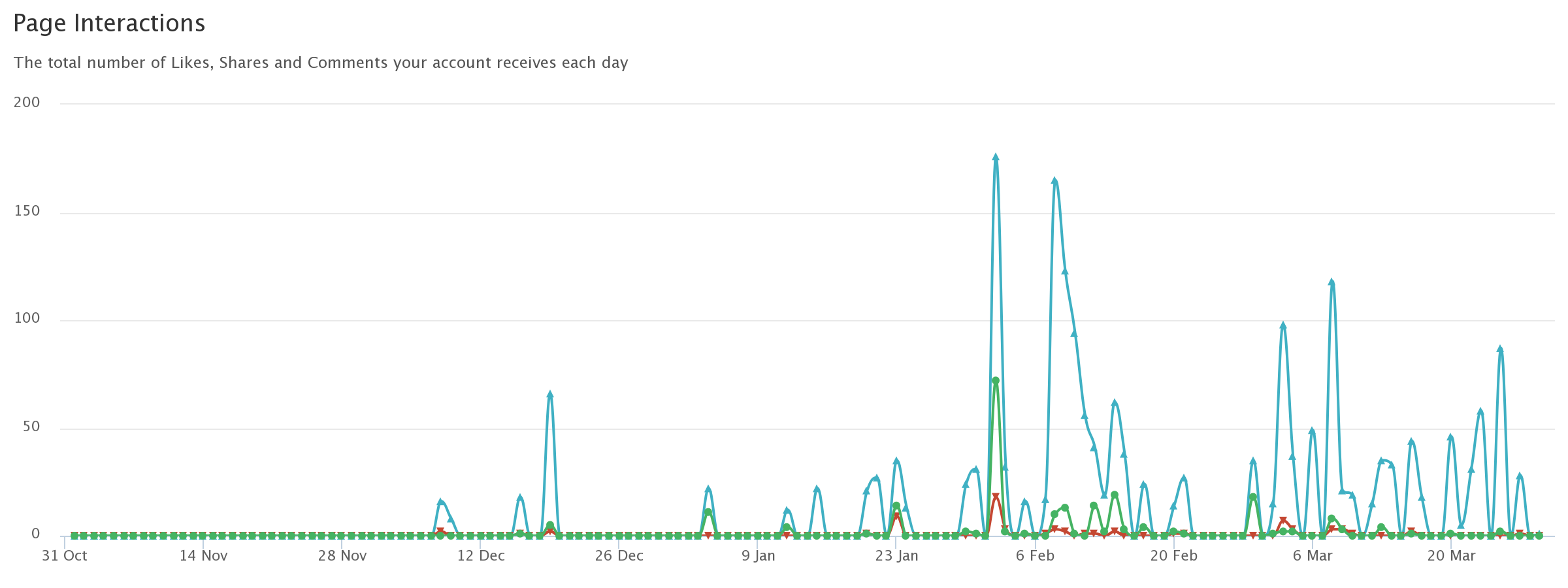
Task: Click the chart subtitle about Likes, Shares and Comments
Action: (321, 63)
